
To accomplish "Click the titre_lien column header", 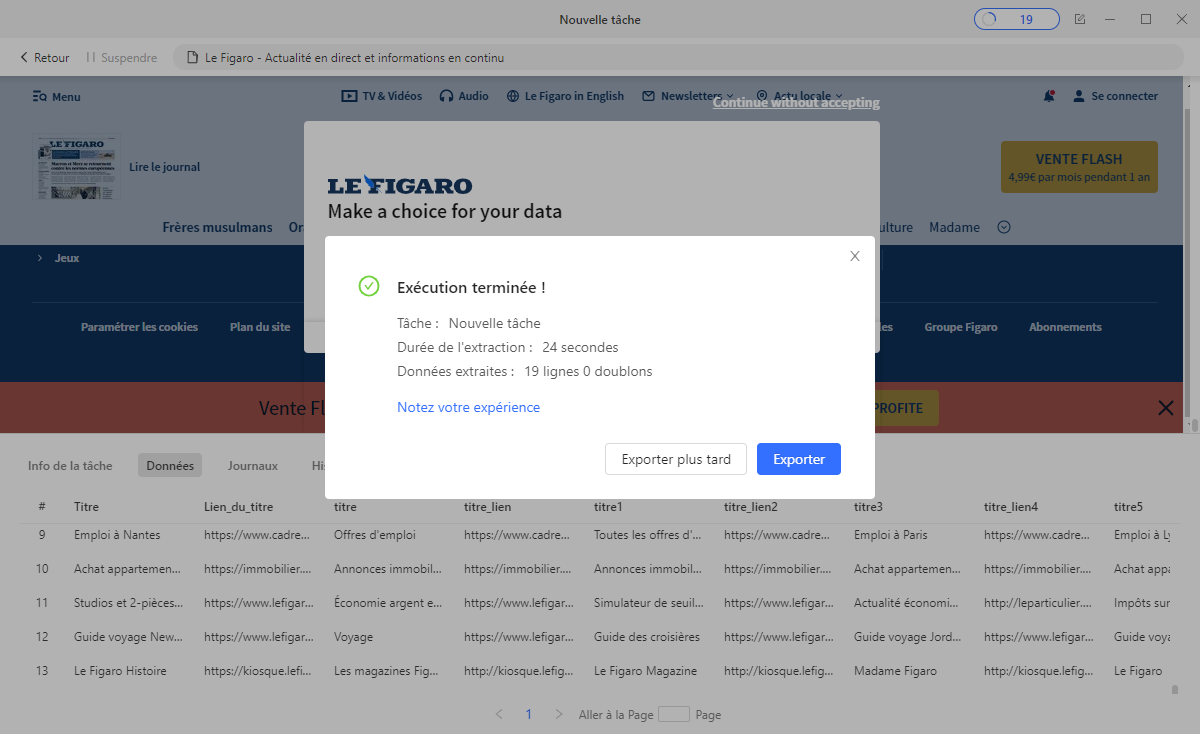I will click(487, 507).
